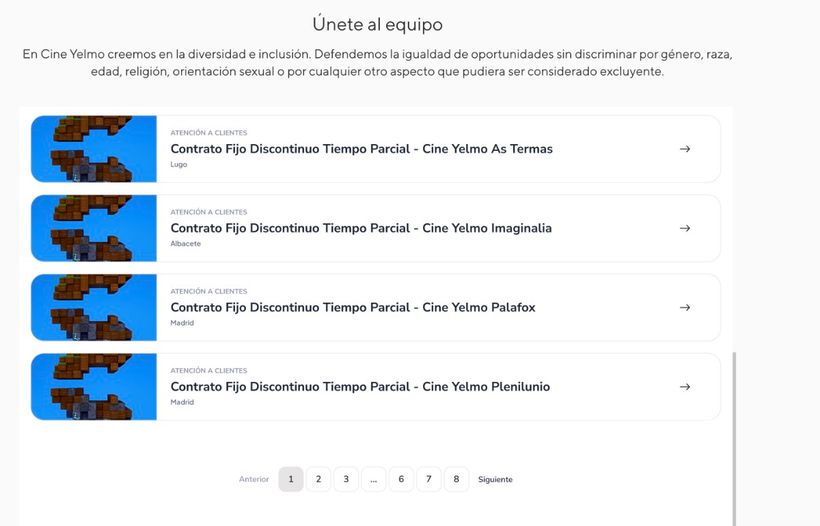
Task: Click ATENCIÓN A CLIENTES label on Plenilunio
Action: point(209,371)
